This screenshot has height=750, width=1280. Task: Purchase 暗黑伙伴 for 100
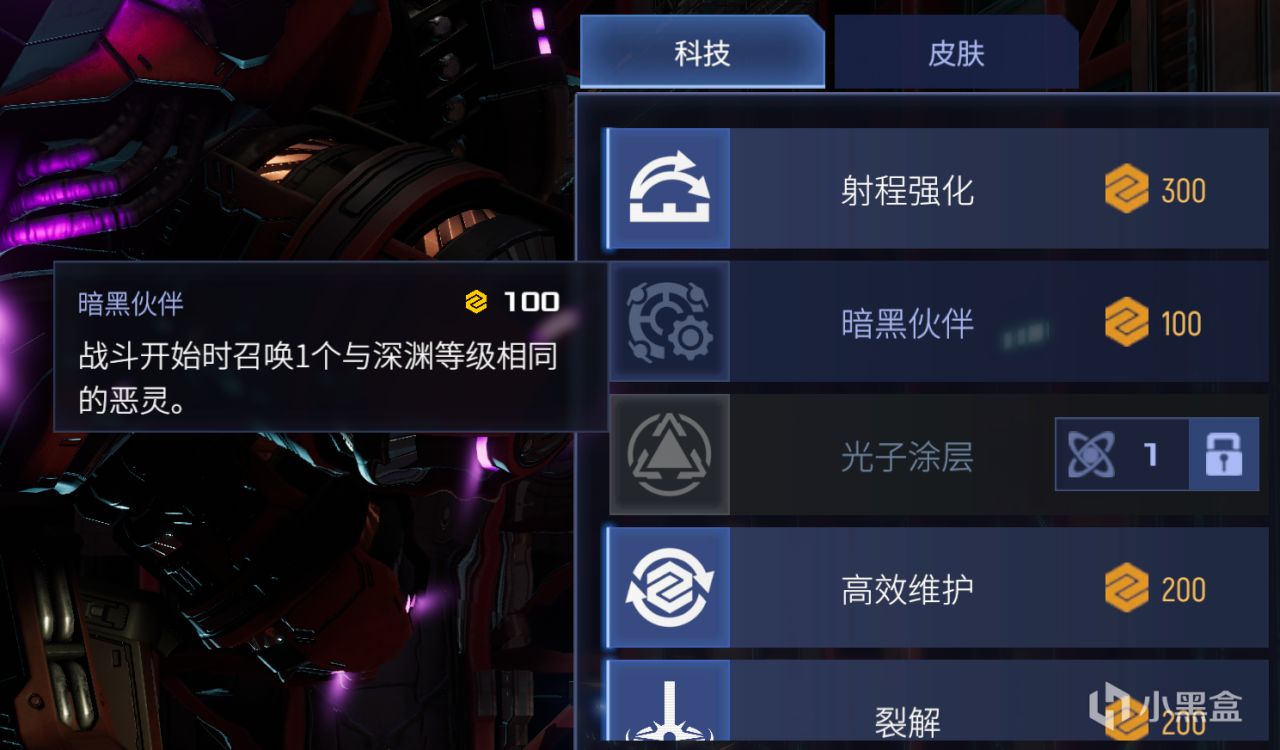point(1153,323)
